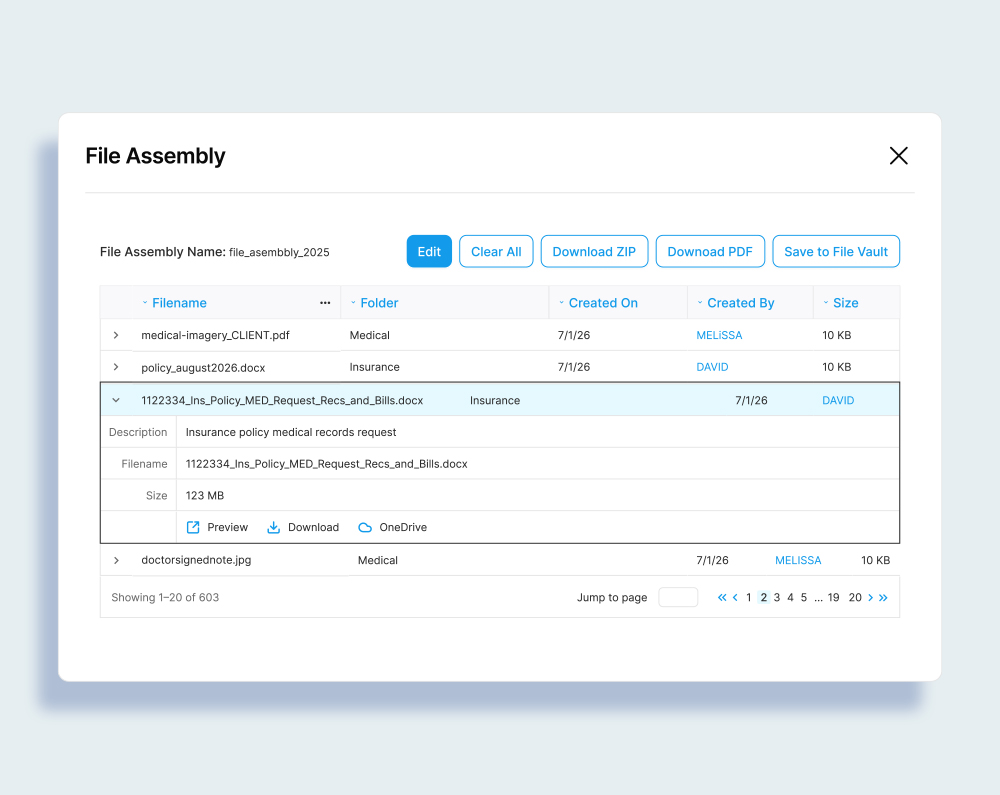This screenshot has height=795, width=1000.
Task: Close the File Assembly dialog
Action: (x=898, y=155)
